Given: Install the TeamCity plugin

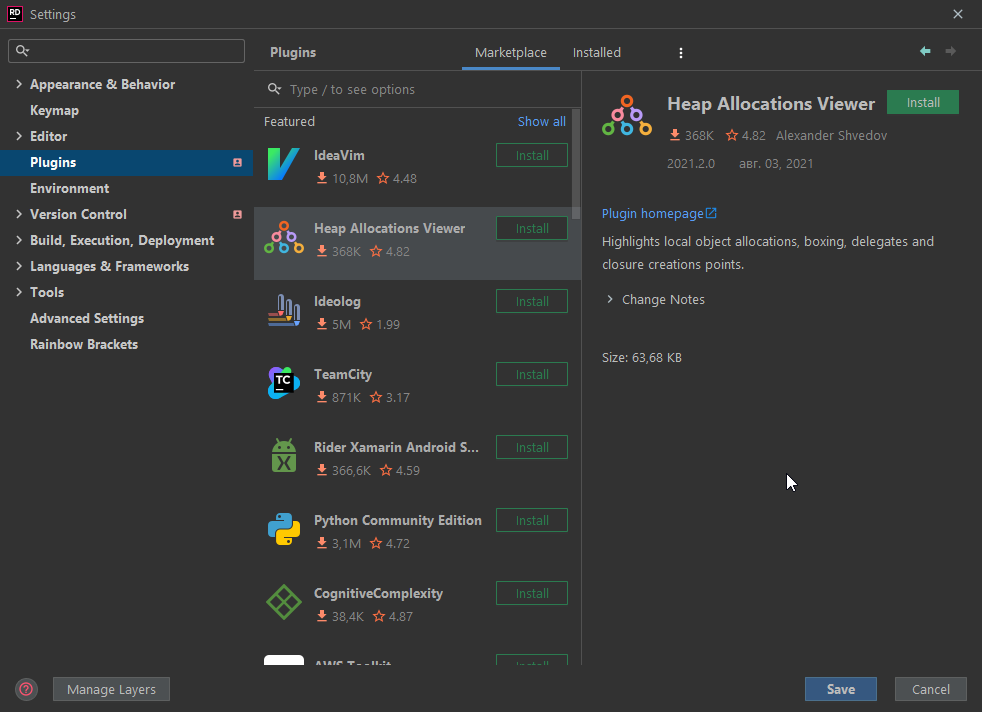Looking at the screenshot, I should (x=532, y=374).
